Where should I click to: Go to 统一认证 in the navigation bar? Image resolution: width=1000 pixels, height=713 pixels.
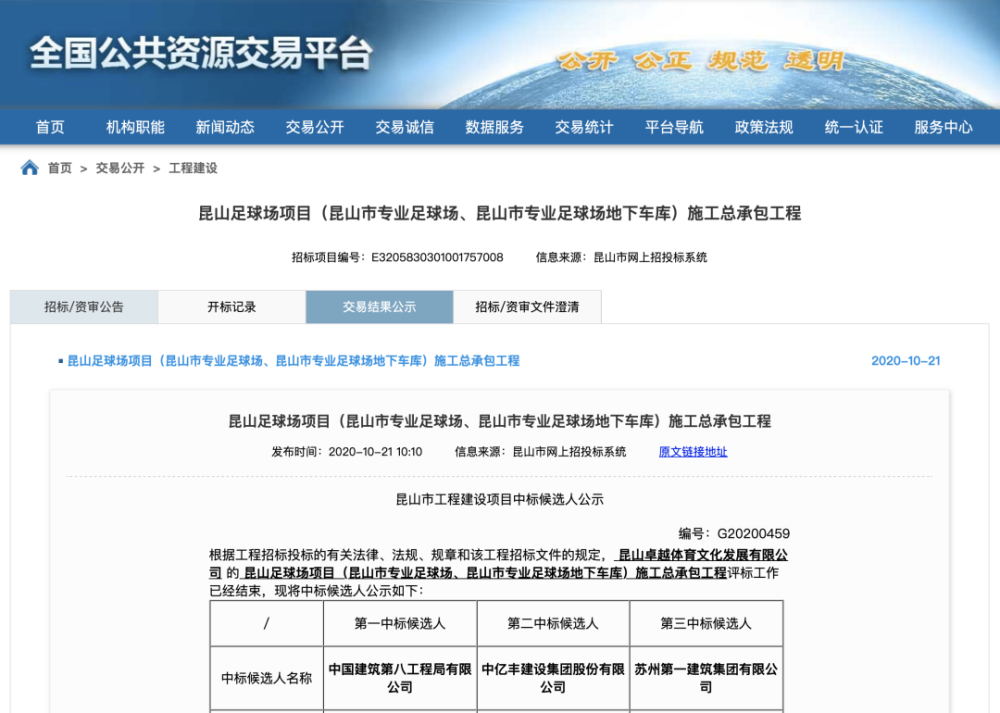click(854, 128)
